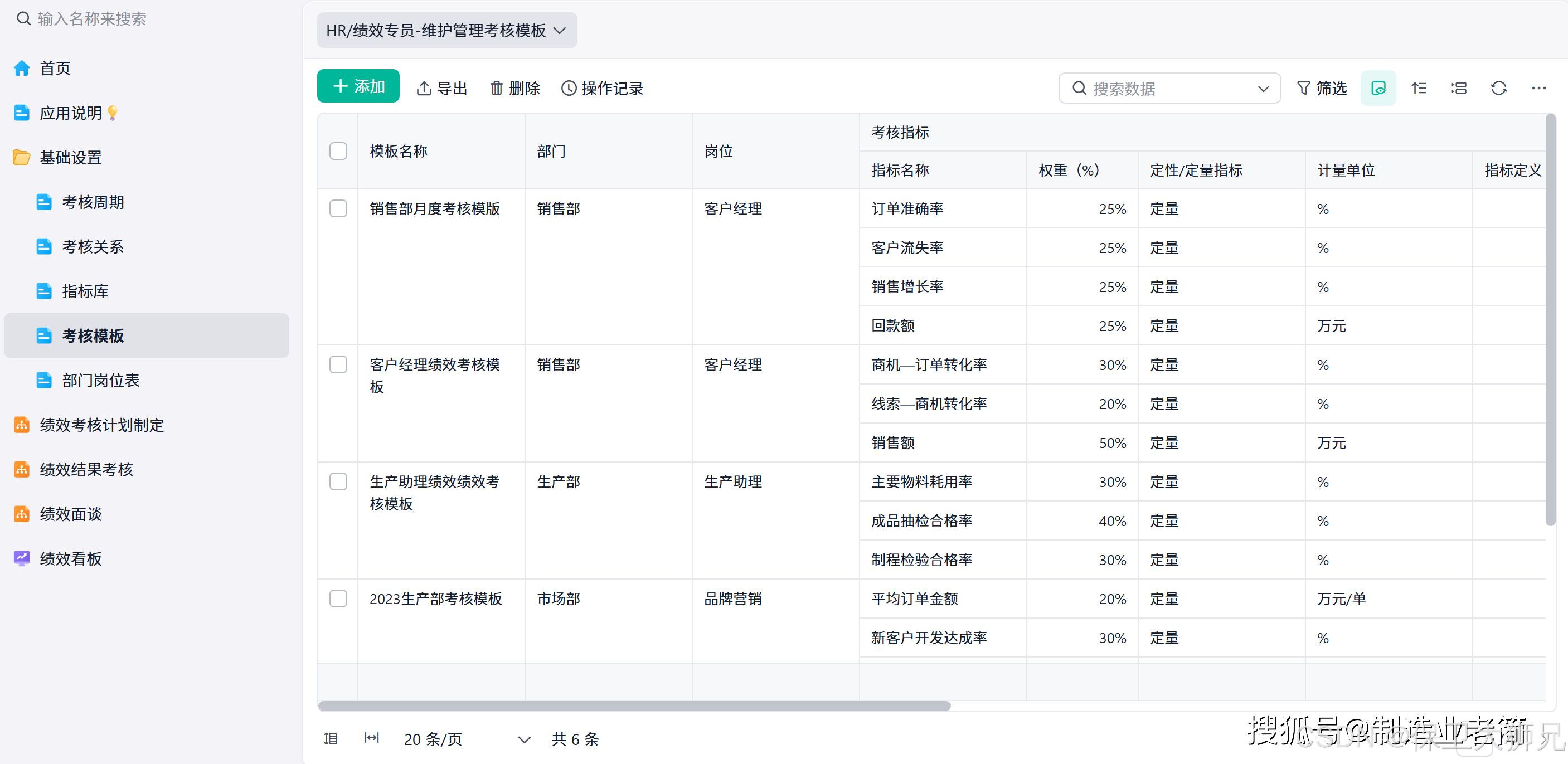1568x764 pixels.
Task: Click the 导出 button label
Action: pos(452,89)
